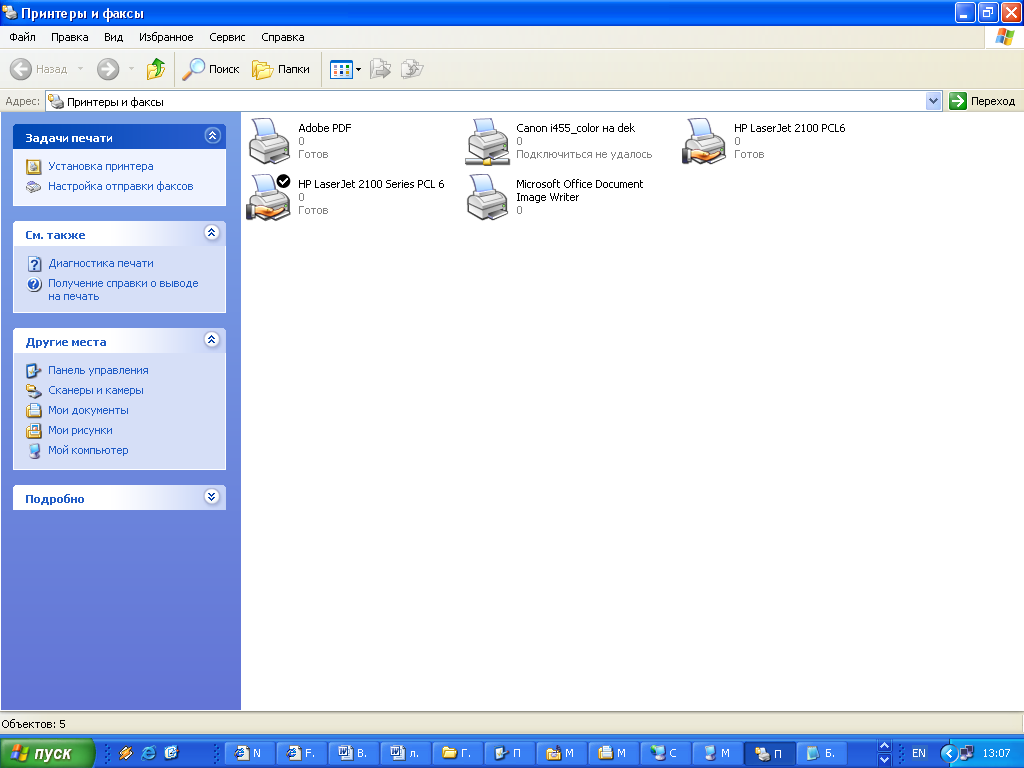Click the 'HP LaserJet 2100 PCL6' label

(790, 128)
